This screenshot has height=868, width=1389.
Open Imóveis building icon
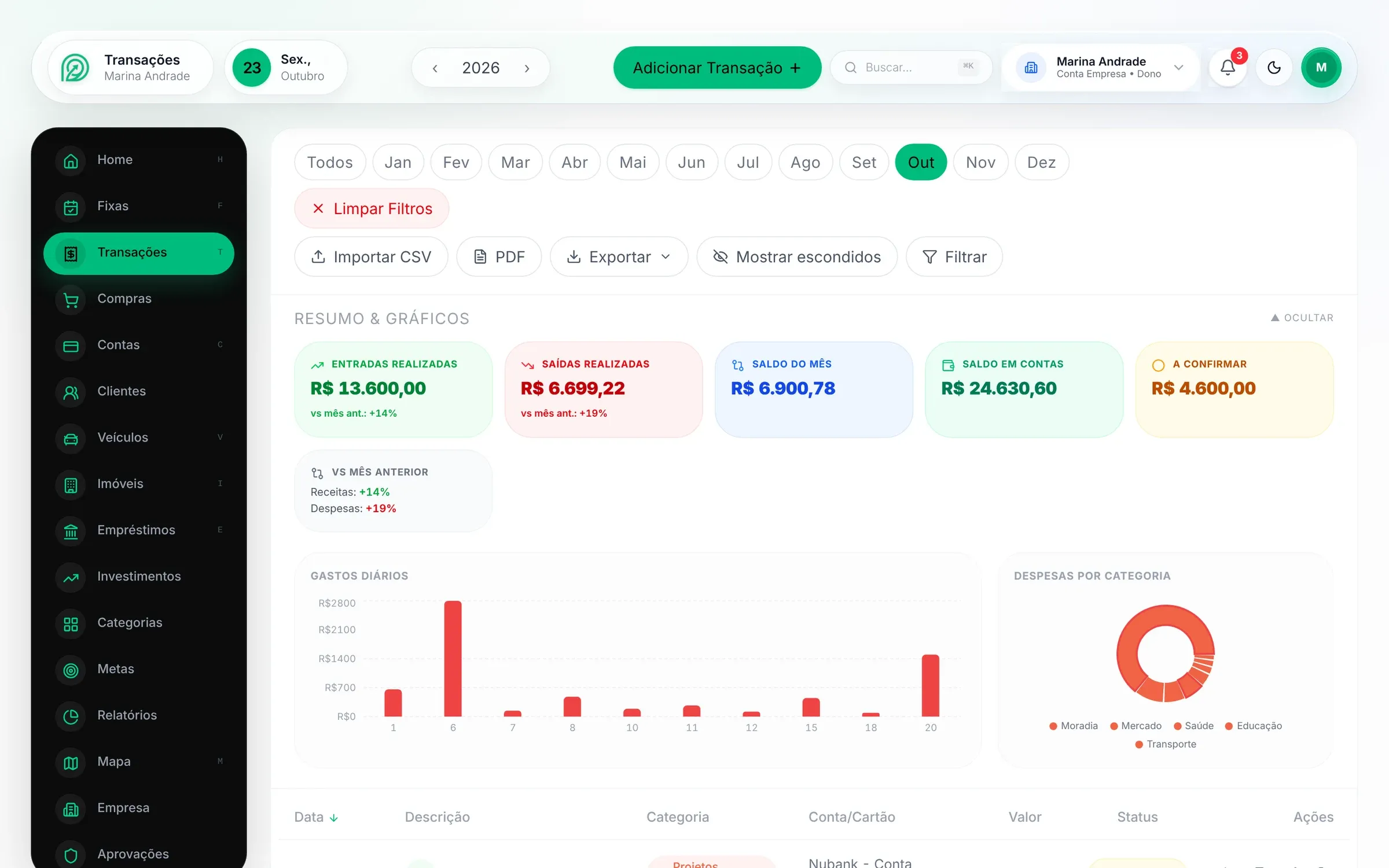click(x=71, y=484)
